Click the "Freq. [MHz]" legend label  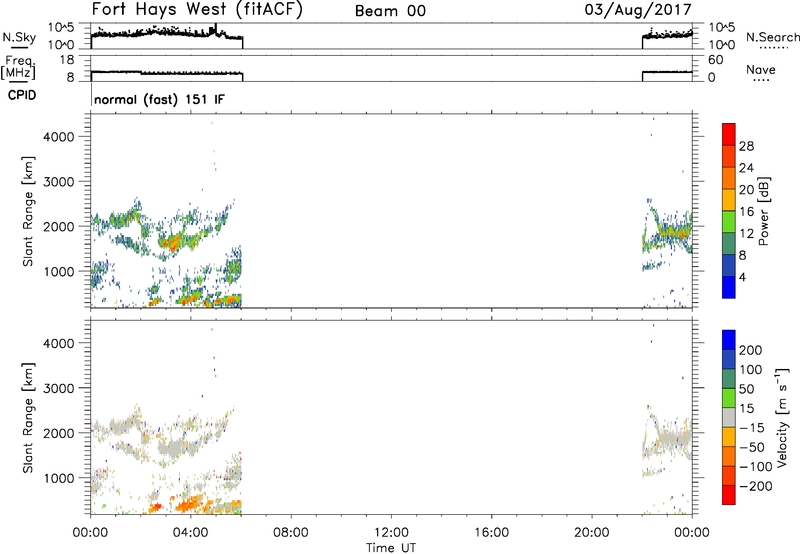click(19, 67)
